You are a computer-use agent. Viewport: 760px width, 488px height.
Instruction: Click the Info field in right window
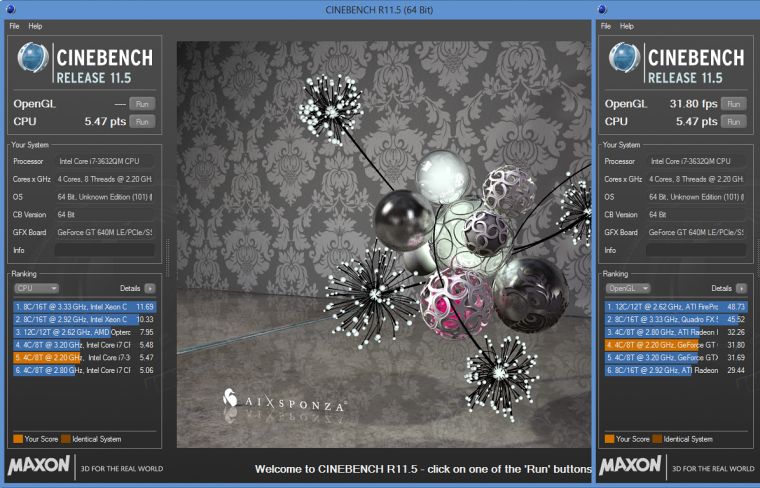tap(696, 250)
